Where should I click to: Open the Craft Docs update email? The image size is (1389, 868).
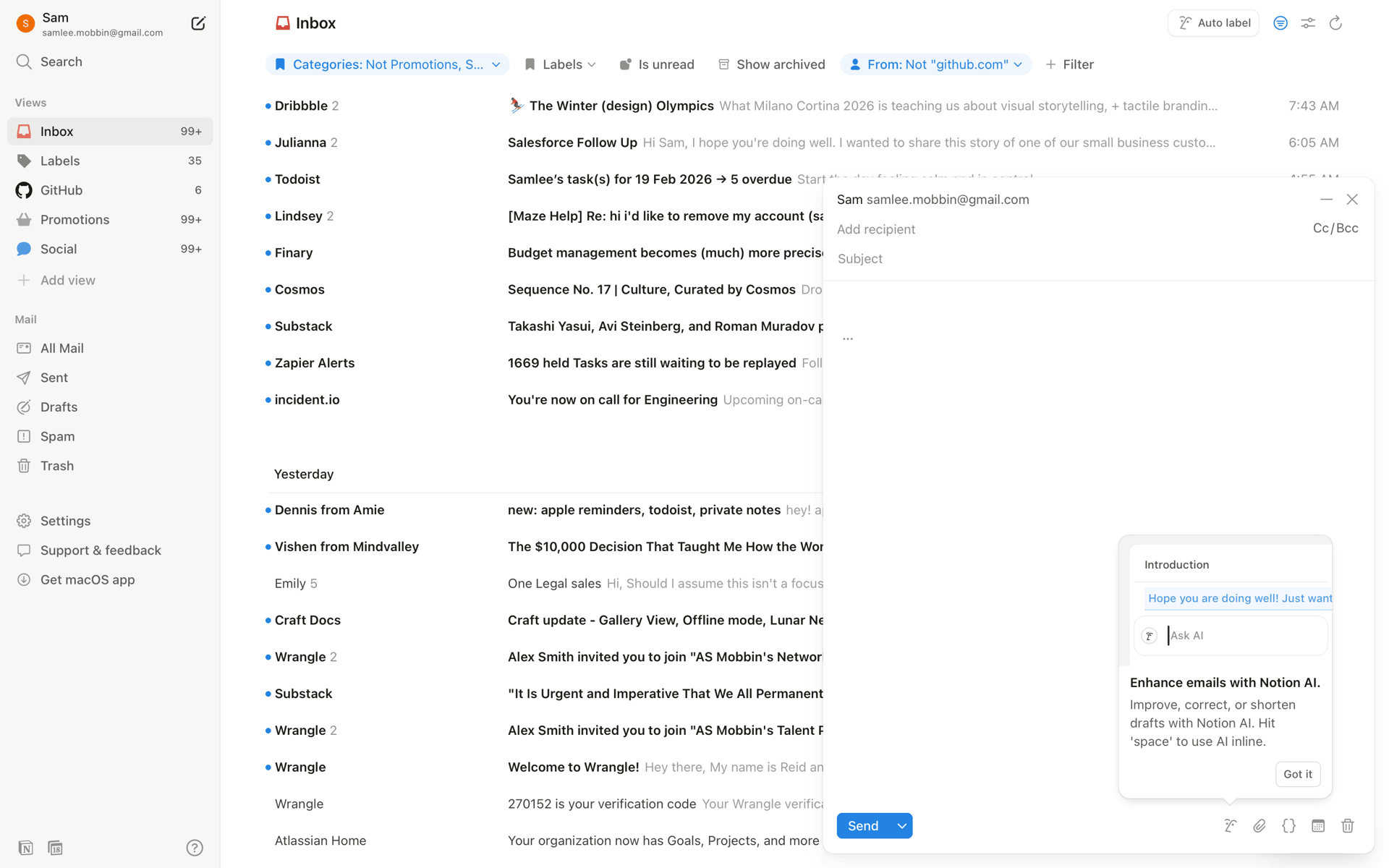pos(544,620)
